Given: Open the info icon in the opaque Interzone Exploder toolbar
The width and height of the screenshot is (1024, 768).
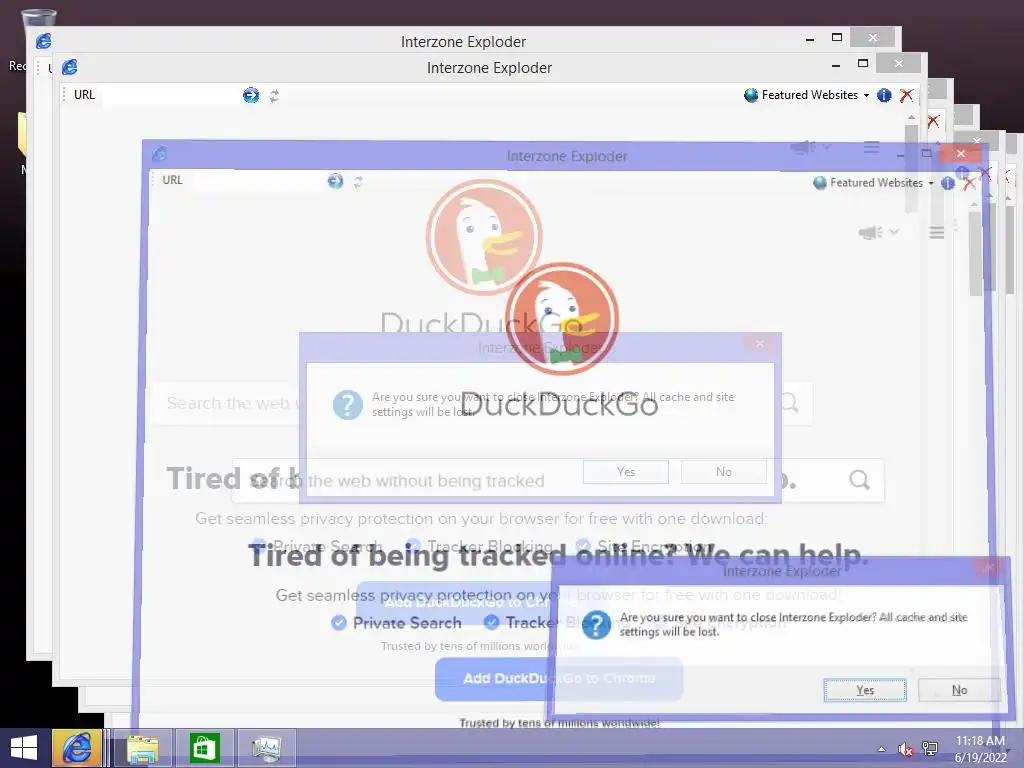Looking at the screenshot, I should click(x=884, y=95).
